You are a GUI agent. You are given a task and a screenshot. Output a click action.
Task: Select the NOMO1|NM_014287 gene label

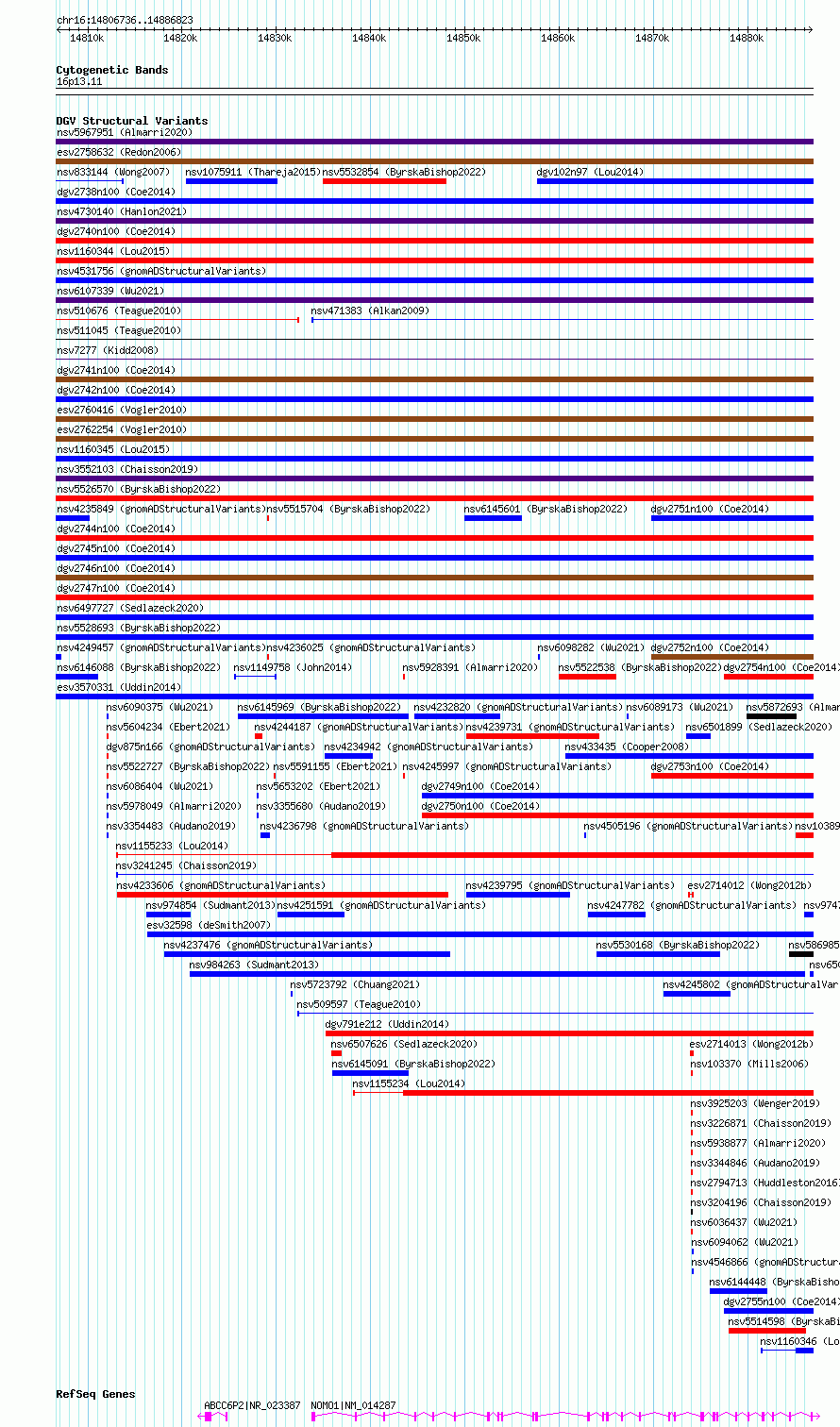click(354, 1406)
